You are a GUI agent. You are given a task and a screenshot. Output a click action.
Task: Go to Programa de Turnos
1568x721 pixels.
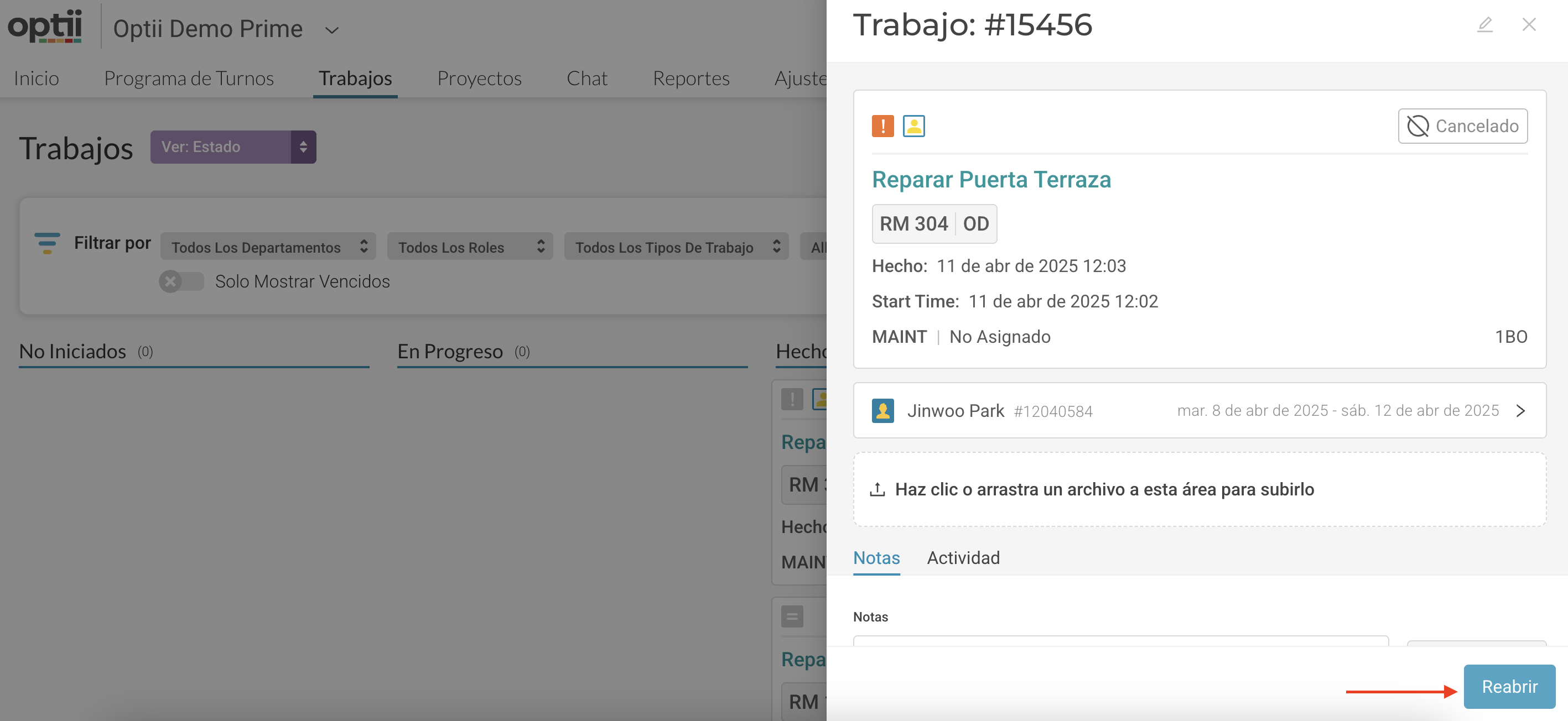[x=189, y=79]
